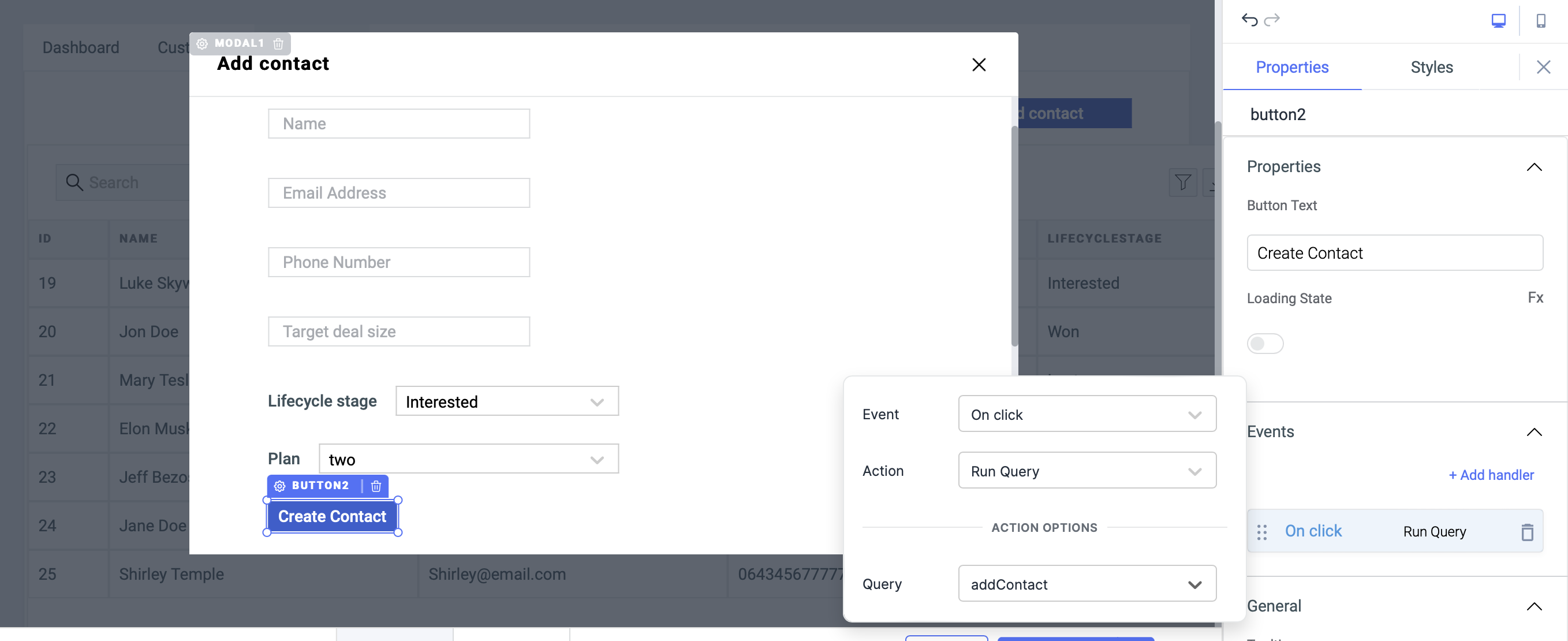The image size is (1568, 641).
Task: Open the Query dropdown showing addContact
Action: coord(1087,584)
